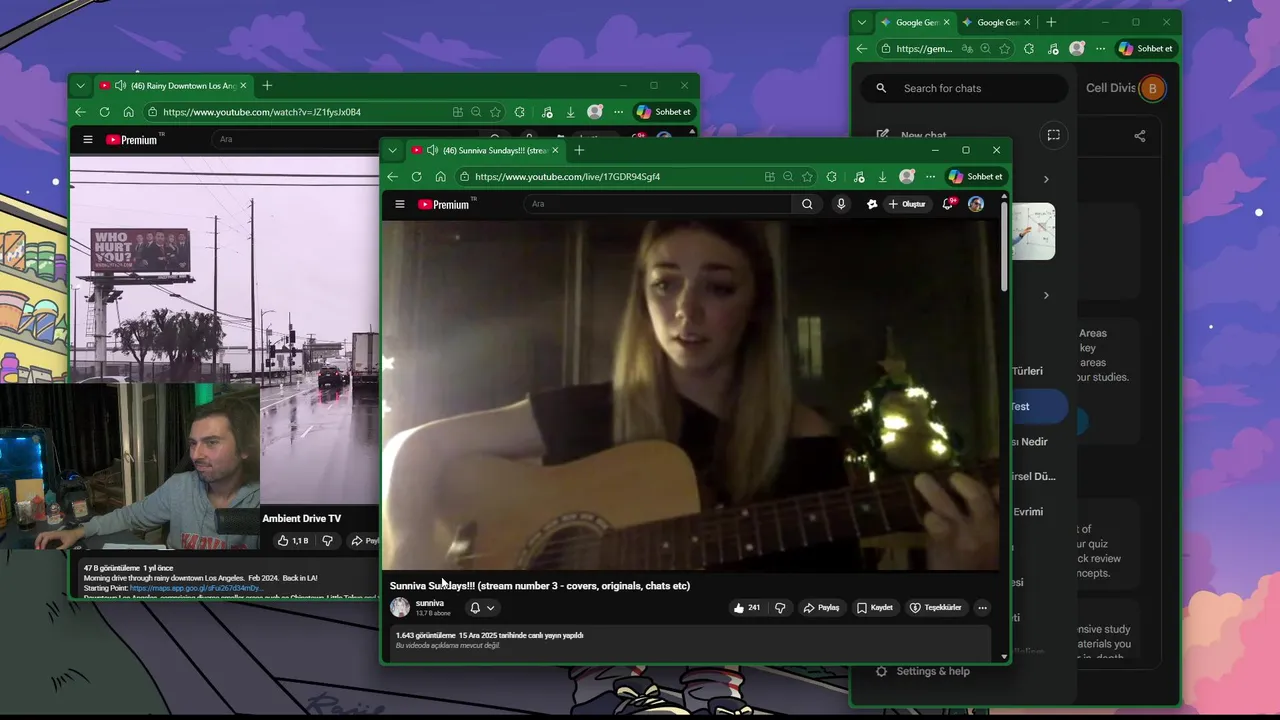Open sunniva channel name link

[430, 603]
